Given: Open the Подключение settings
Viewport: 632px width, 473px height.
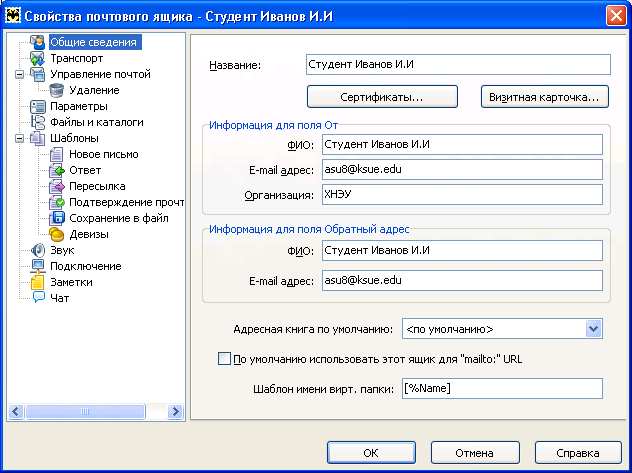Looking at the screenshot, I should tap(86, 266).
